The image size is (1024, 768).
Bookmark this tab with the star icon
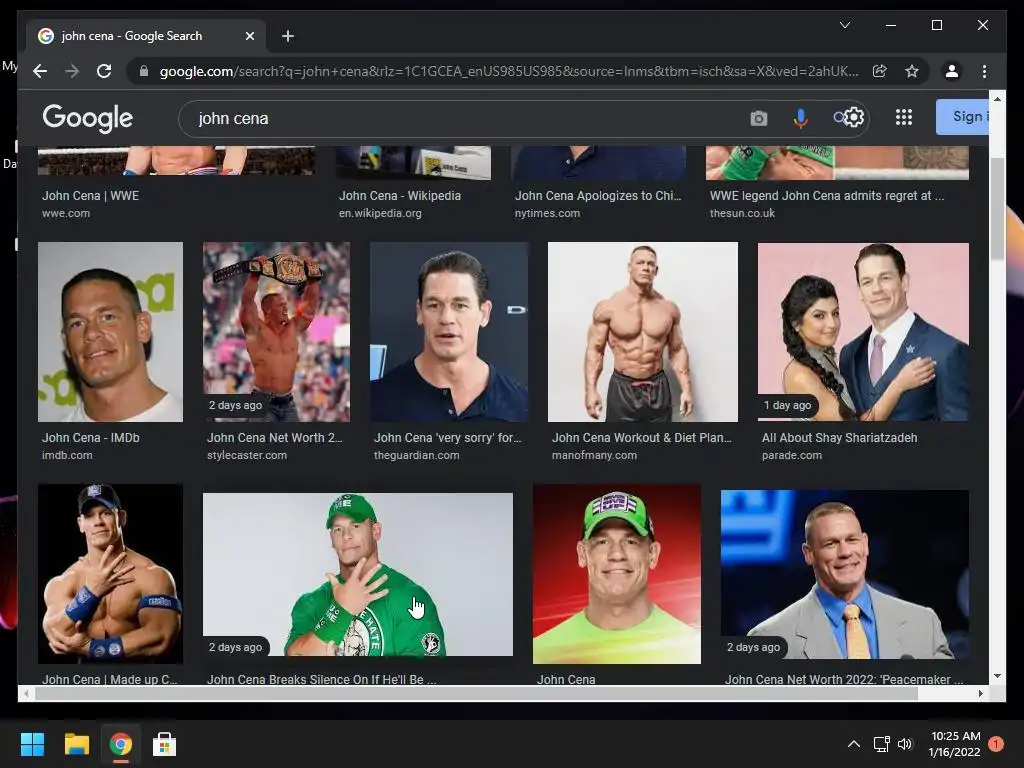[912, 71]
